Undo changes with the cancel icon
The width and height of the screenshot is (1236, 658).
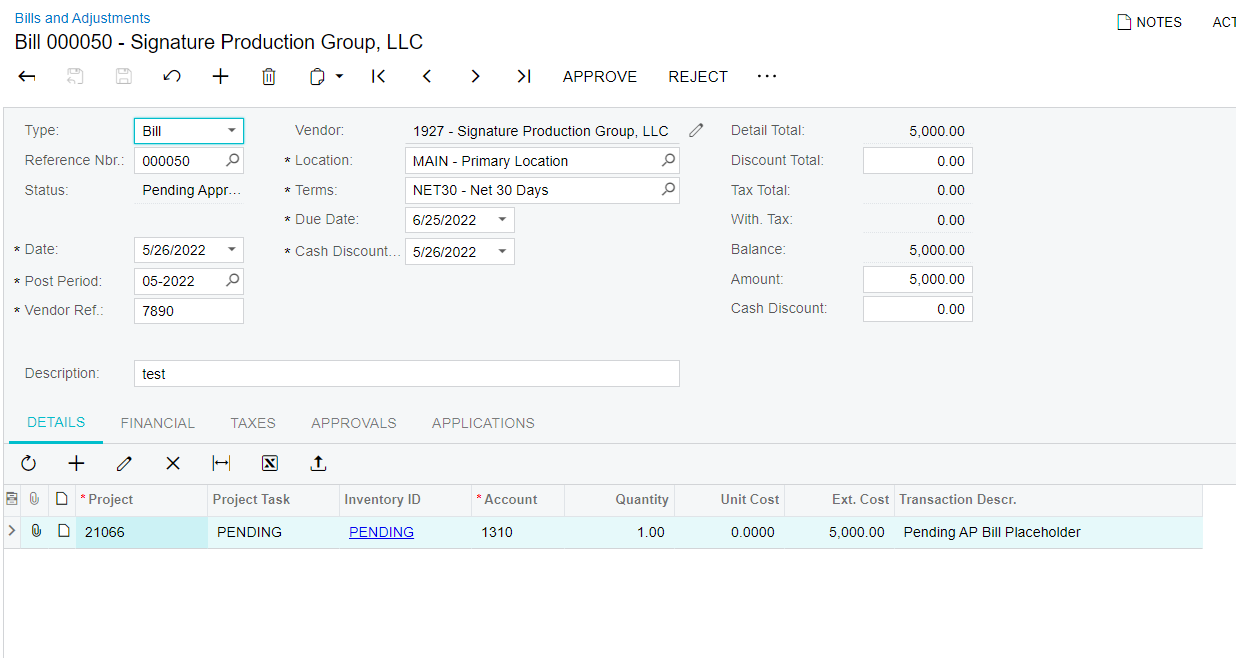172,77
